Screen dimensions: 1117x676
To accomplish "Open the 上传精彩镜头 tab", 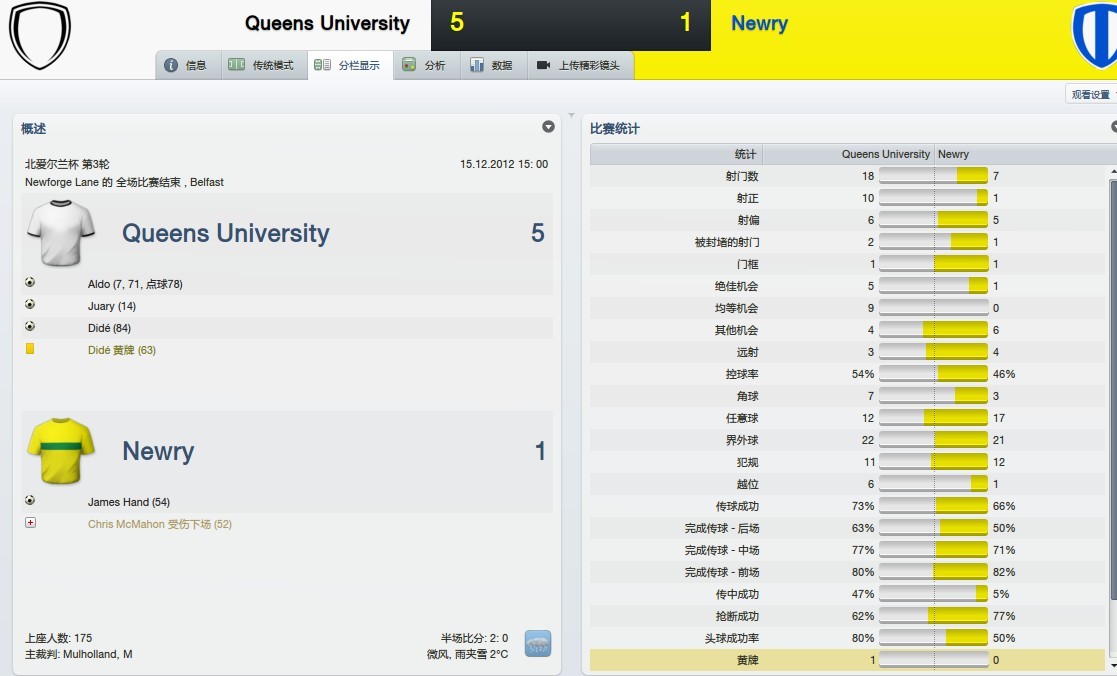I will (578, 65).
